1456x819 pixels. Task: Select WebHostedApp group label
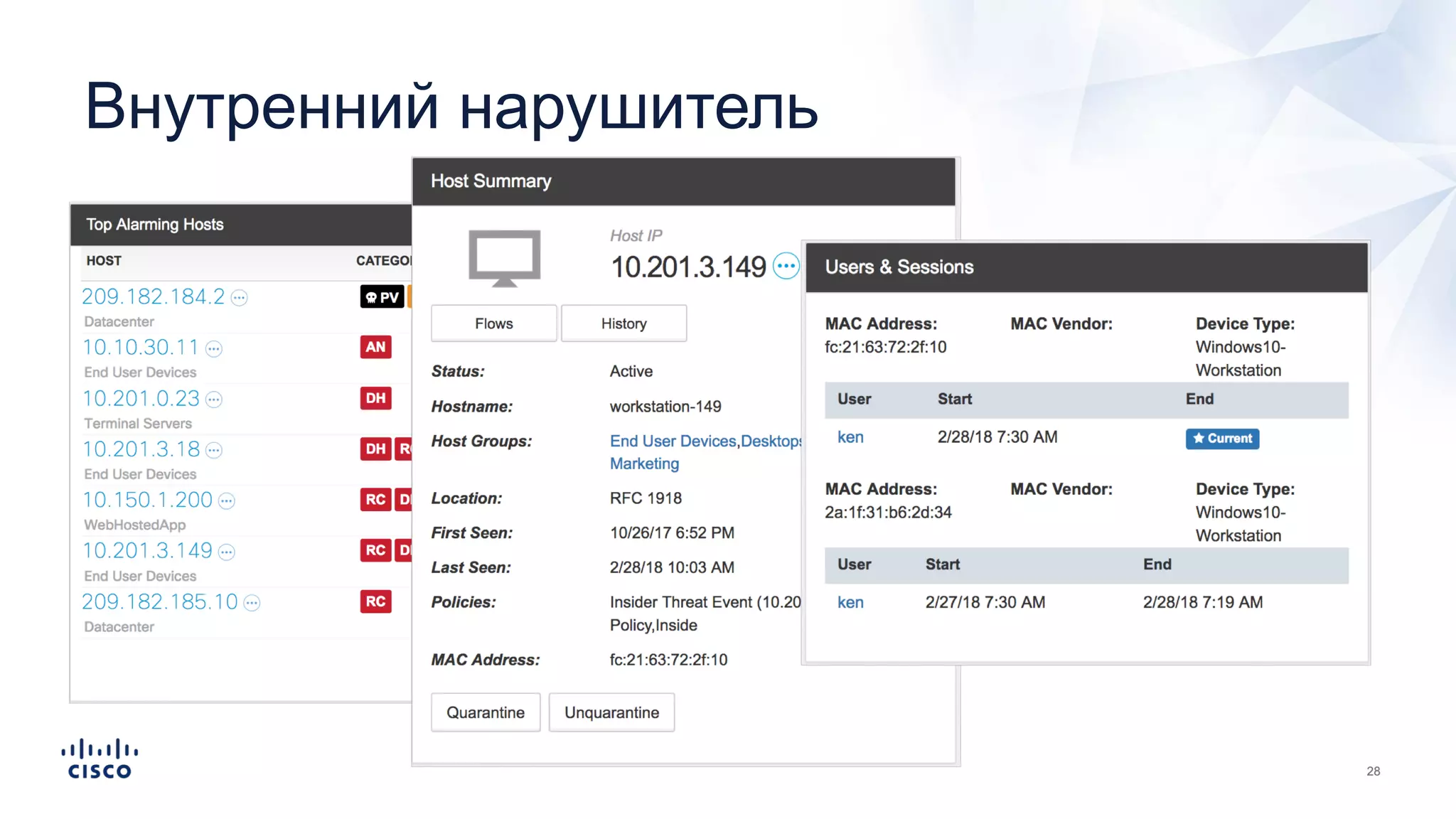pos(135,525)
